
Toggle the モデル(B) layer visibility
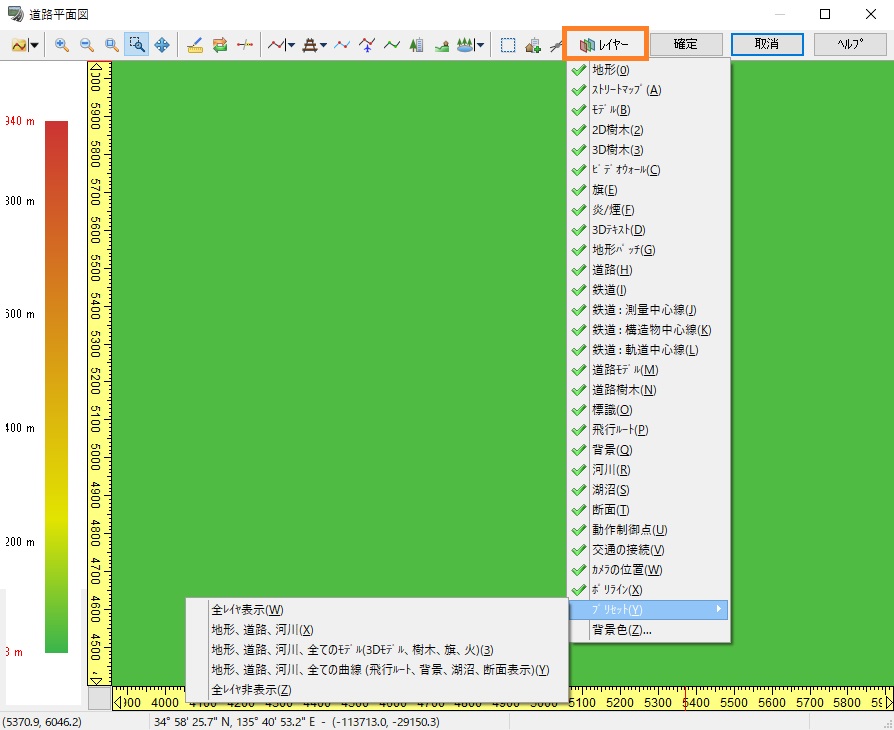tap(649, 110)
